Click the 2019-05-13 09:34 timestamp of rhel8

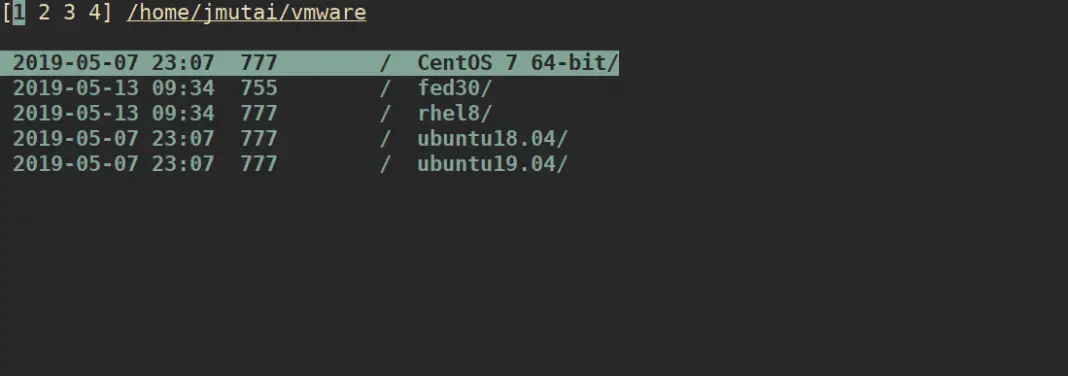[x=114, y=113]
